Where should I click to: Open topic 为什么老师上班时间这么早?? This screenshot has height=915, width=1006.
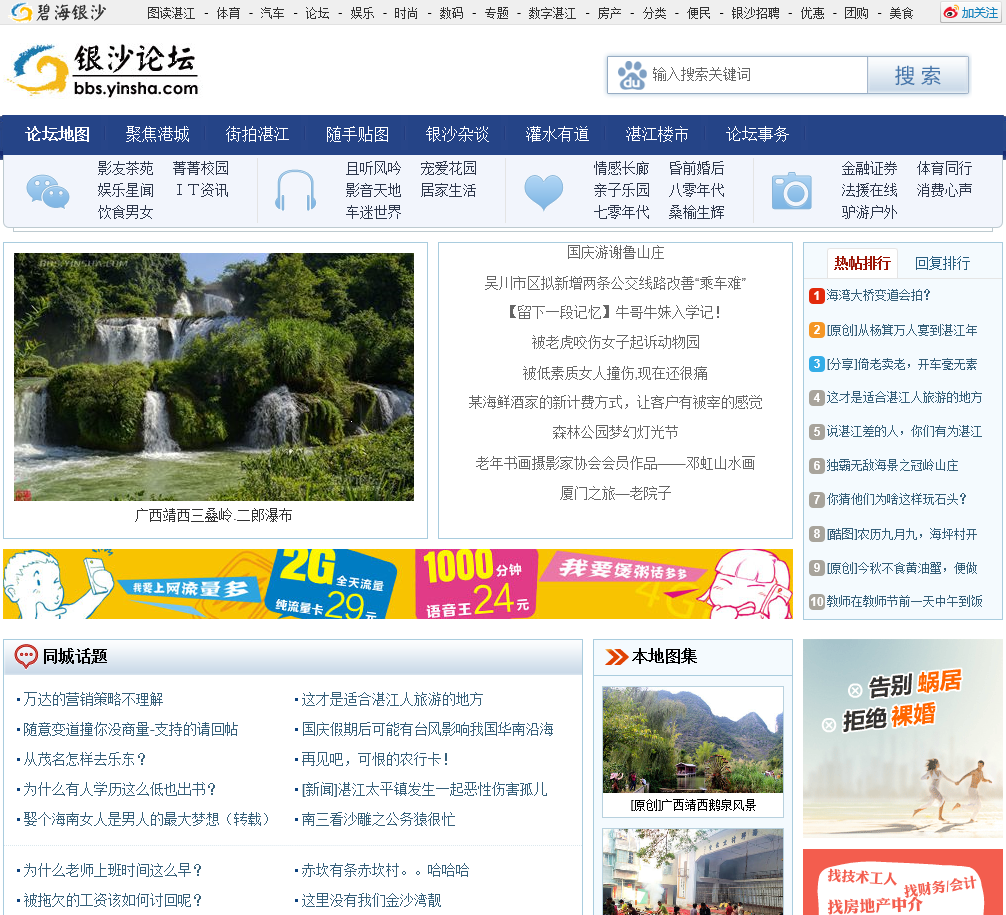[x=113, y=870]
